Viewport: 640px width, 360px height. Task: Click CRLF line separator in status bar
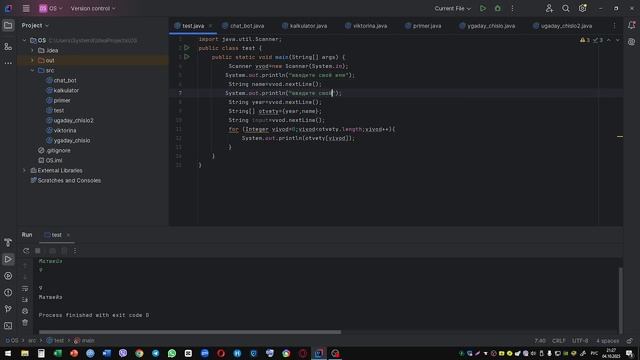point(559,340)
